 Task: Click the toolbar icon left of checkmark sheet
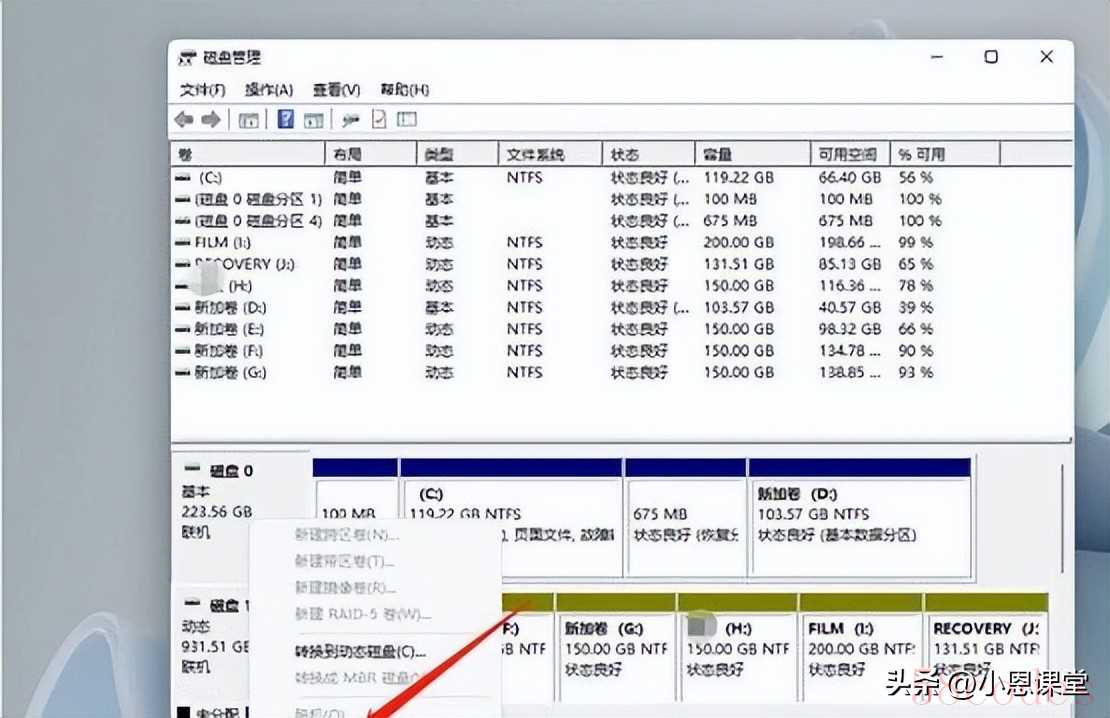pos(350,120)
